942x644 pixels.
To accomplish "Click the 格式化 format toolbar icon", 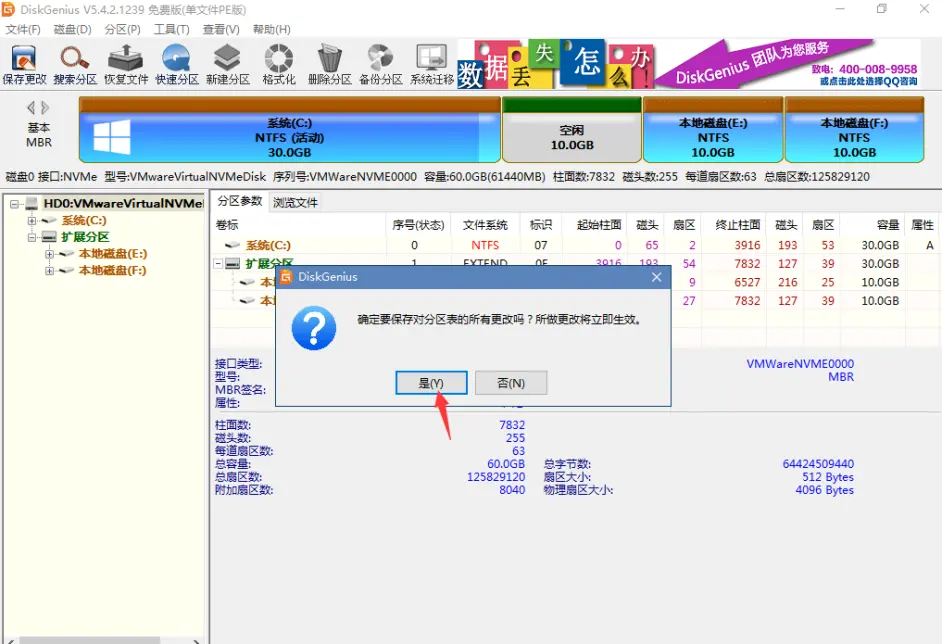I will pyautogui.click(x=279, y=65).
